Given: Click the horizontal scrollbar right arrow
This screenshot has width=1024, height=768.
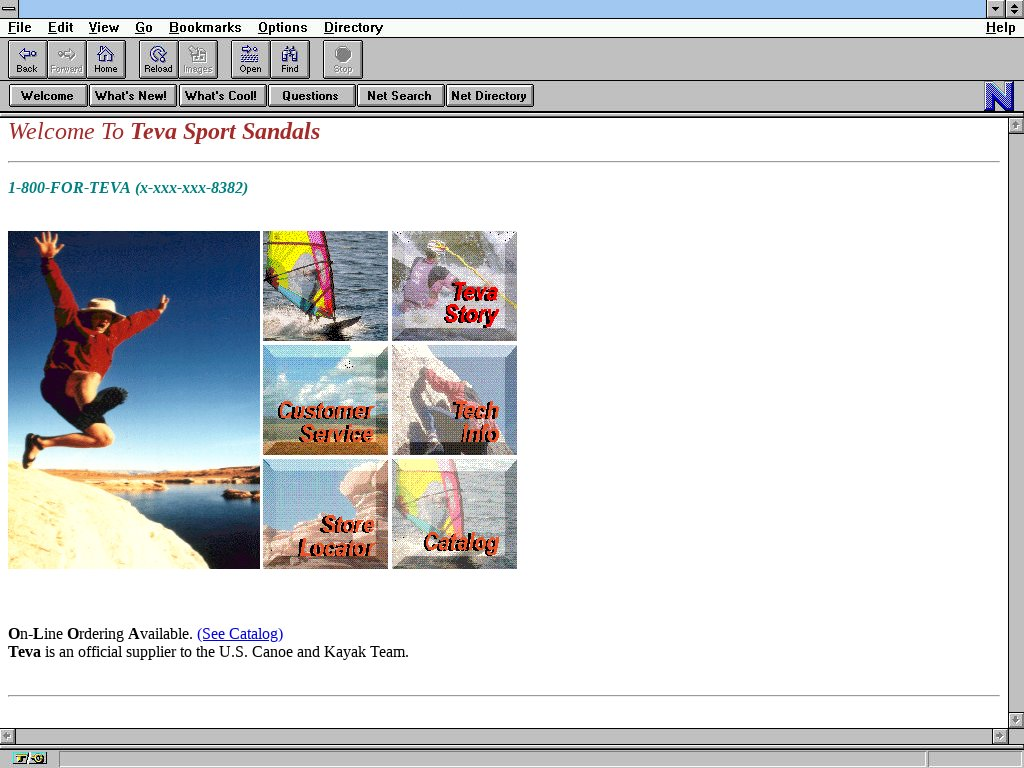Looking at the screenshot, I should (x=999, y=736).
